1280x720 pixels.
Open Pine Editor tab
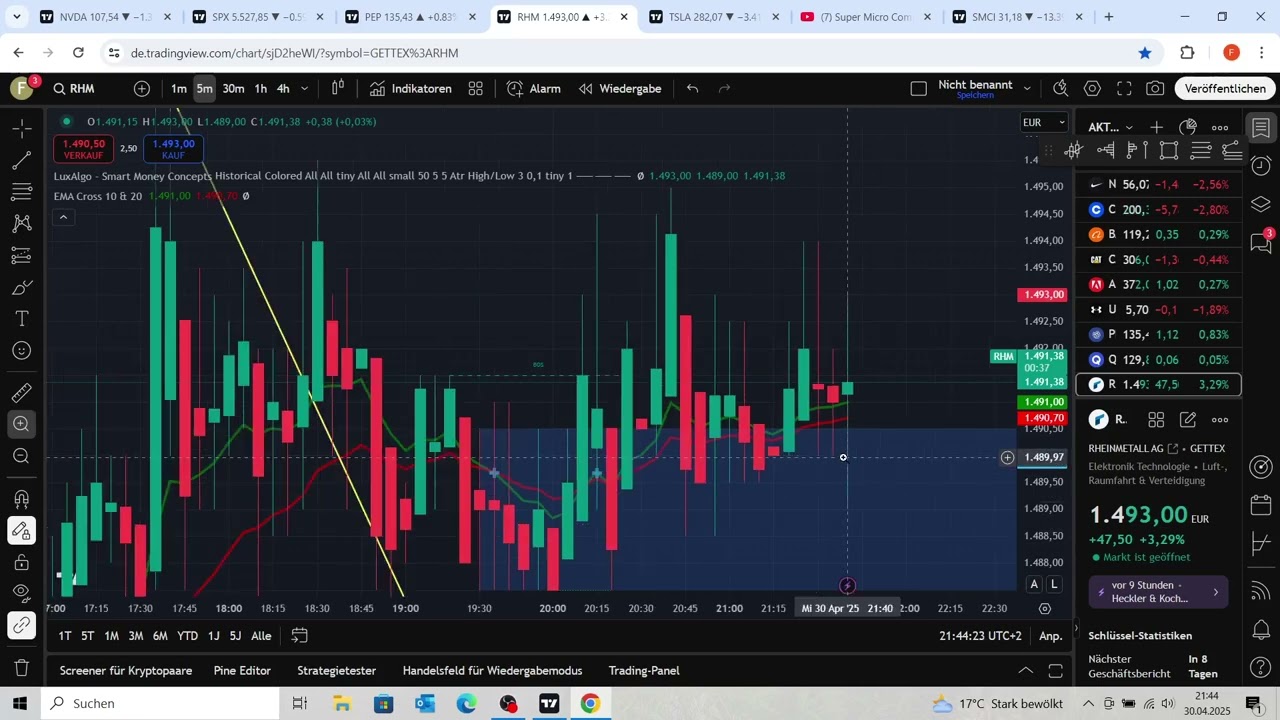click(x=242, y=671)
